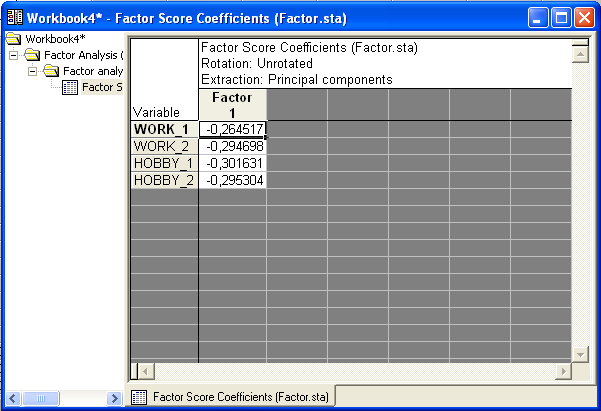This screenshot has height=411, width=601.
Task: Collapse the Factor Analysis tree node
Action: point(14,55)
